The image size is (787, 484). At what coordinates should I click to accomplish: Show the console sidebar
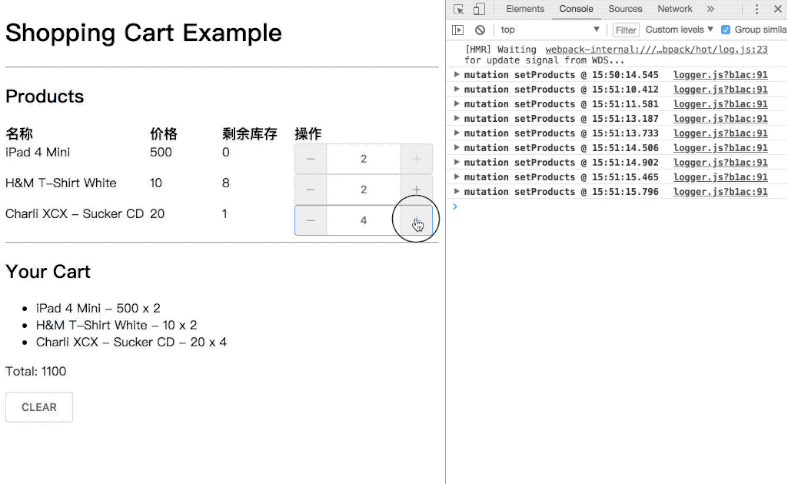click(458, 30)
